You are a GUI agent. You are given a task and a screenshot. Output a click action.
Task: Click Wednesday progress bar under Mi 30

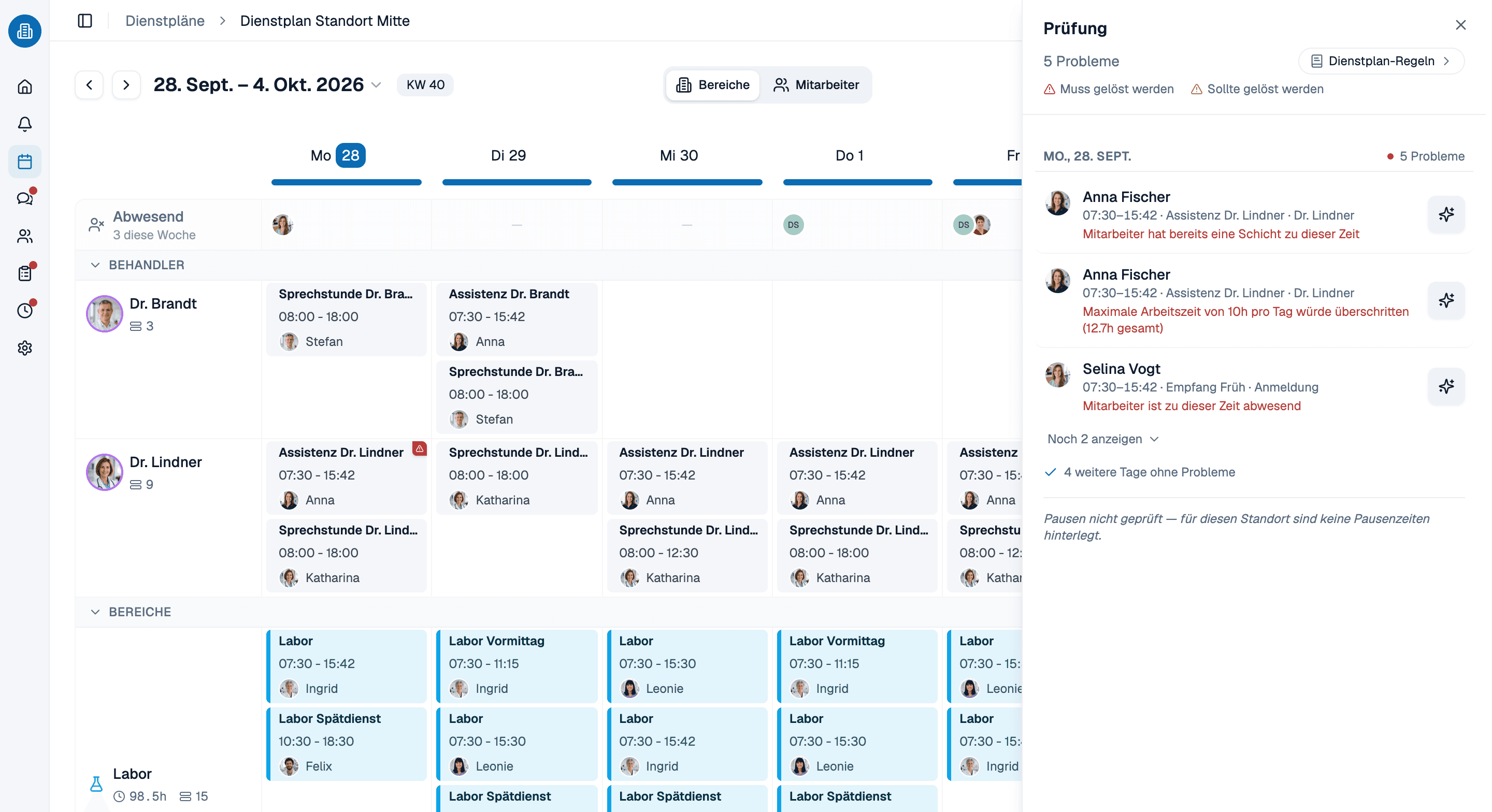(687, 182)
